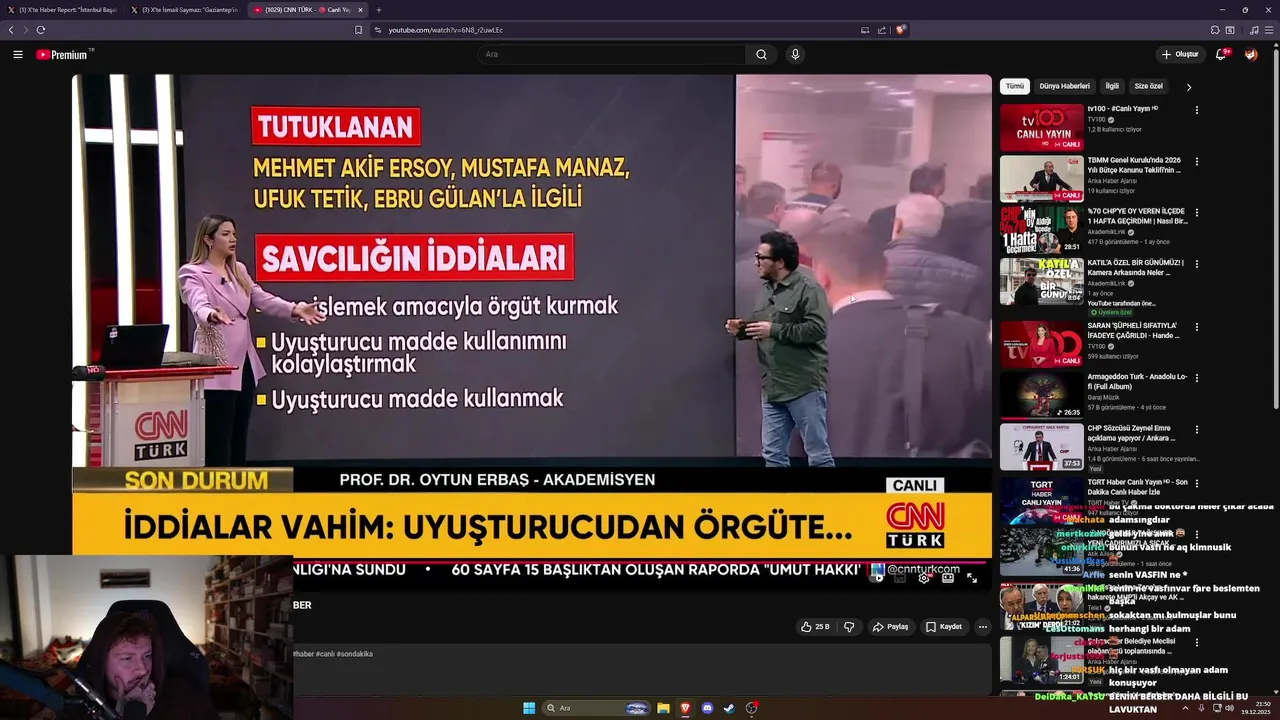Switch to X'te İsmail Saymaz browser tab

tap(184, 10)
